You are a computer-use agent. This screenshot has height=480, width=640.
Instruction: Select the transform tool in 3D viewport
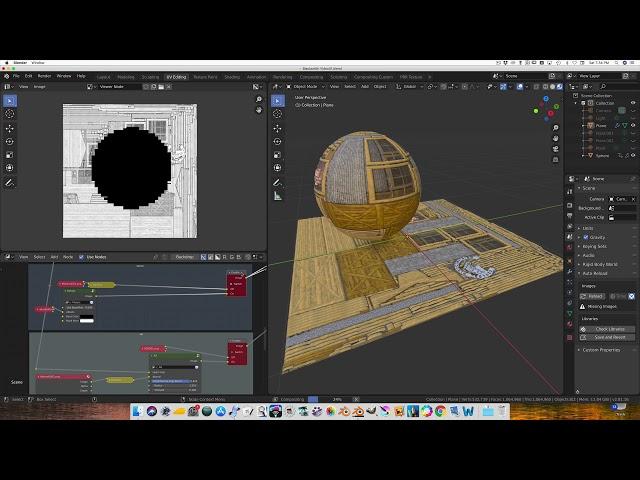(278, 168)
